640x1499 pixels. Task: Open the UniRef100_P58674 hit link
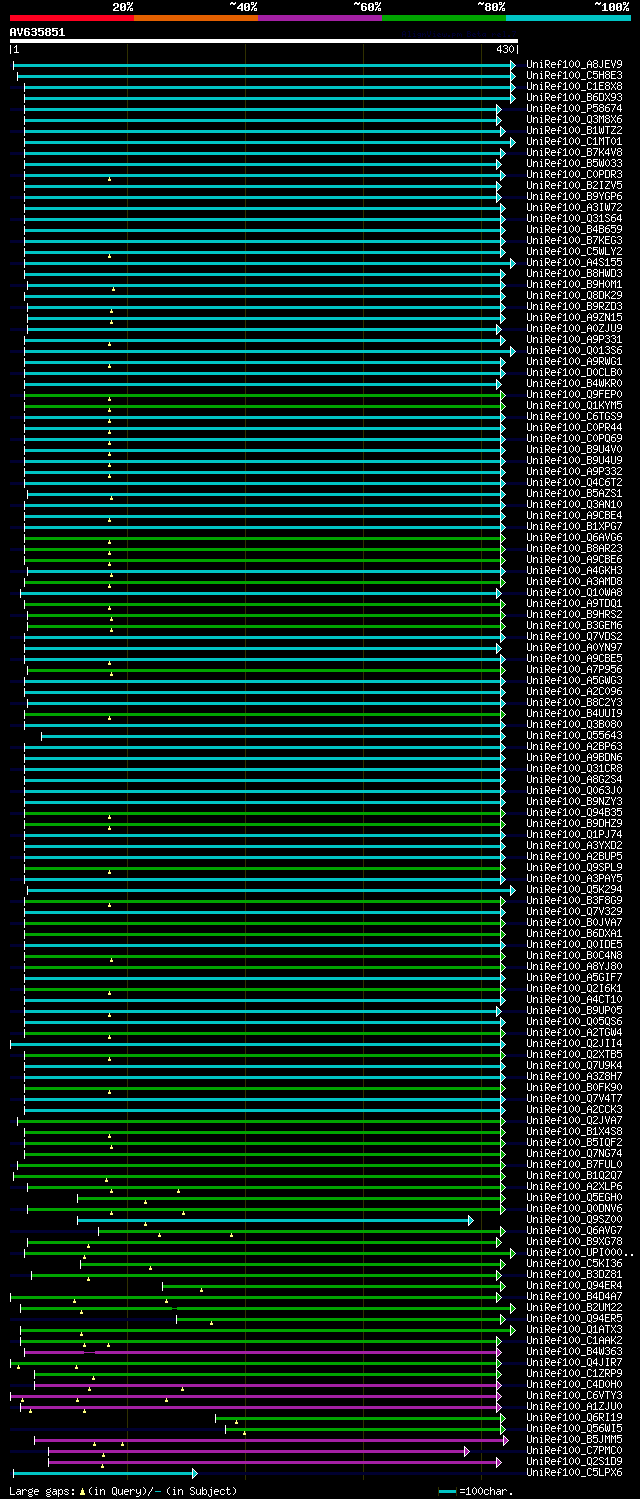coord(574,109)
